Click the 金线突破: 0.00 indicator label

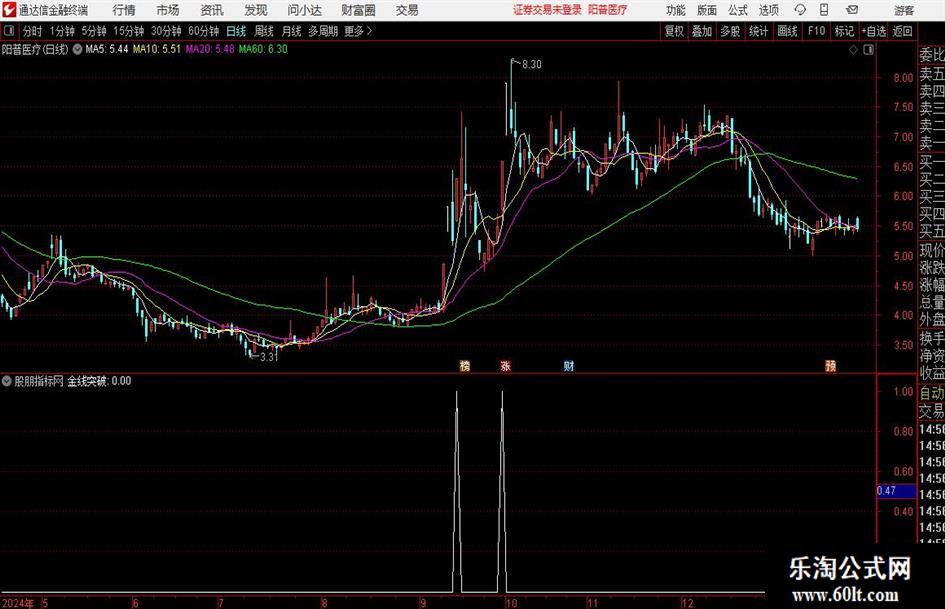[99, 381]
